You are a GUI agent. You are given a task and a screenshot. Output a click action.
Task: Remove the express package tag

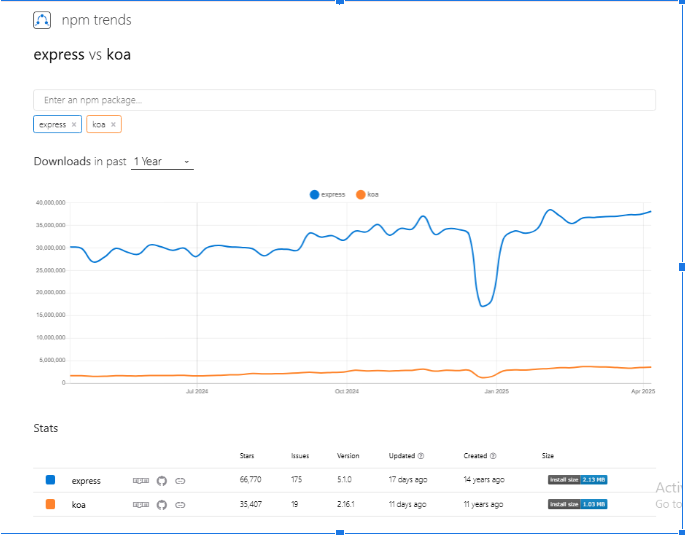pyautogui.click(x=74, y=125)
